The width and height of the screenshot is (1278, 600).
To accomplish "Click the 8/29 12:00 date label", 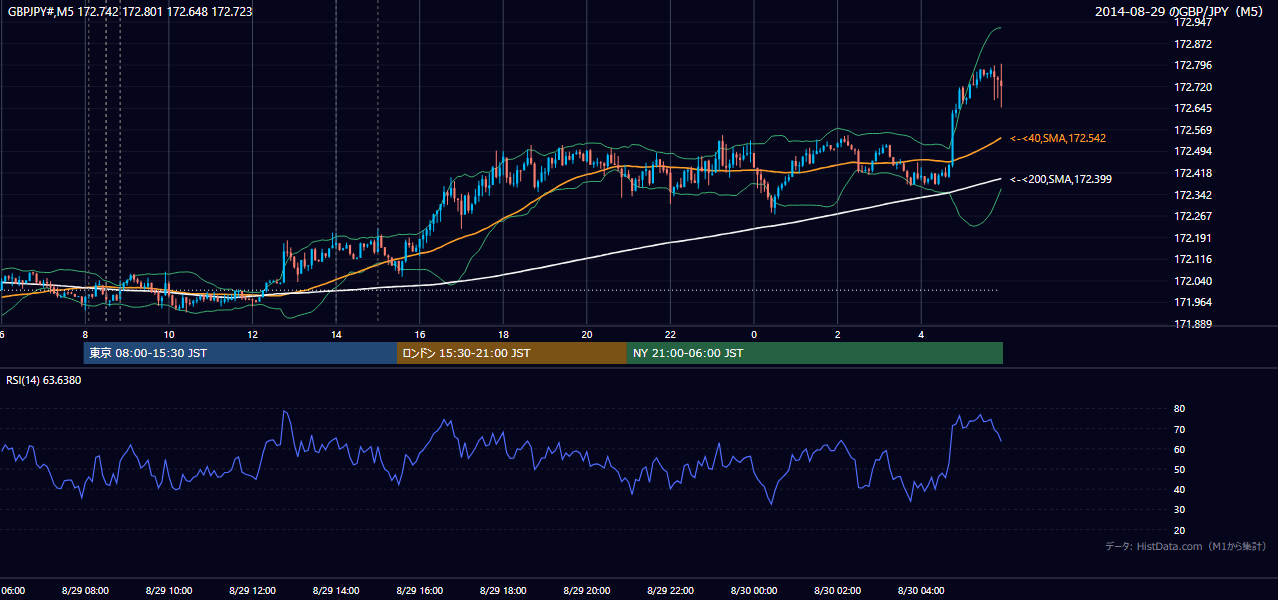I will tap(252, 591).
